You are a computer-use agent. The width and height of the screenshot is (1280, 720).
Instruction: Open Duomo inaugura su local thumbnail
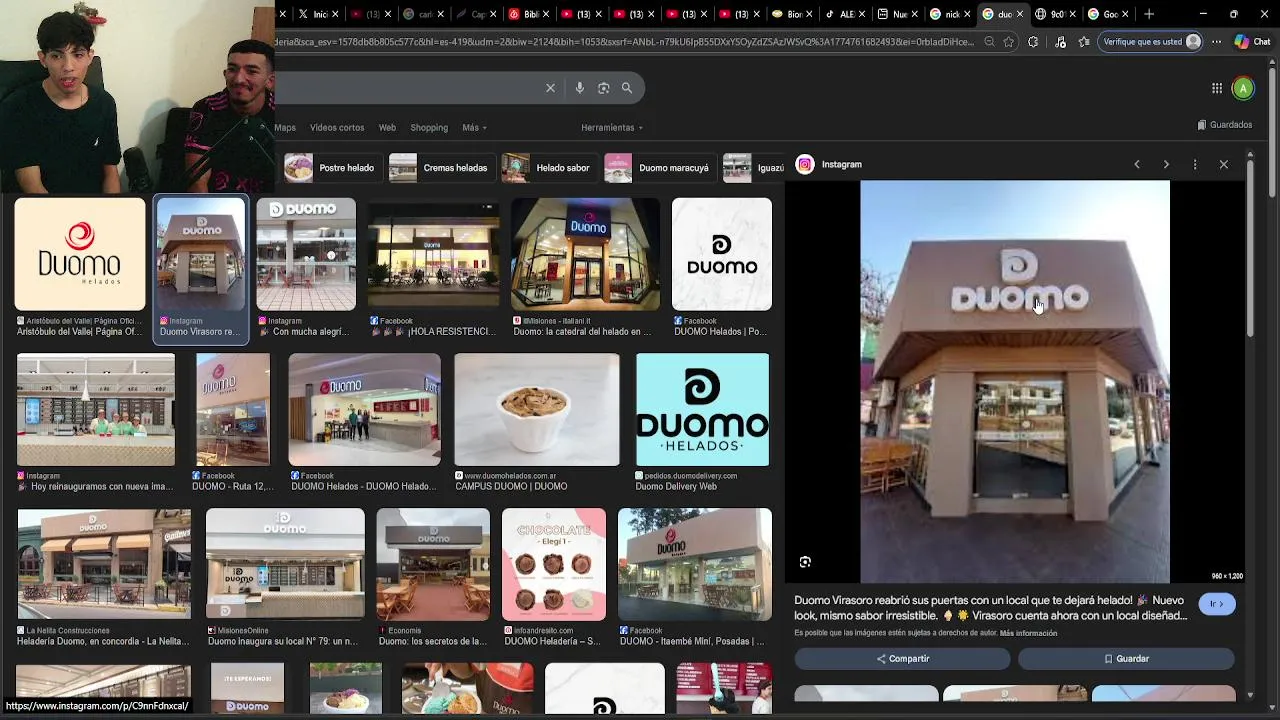coord(285,564)
